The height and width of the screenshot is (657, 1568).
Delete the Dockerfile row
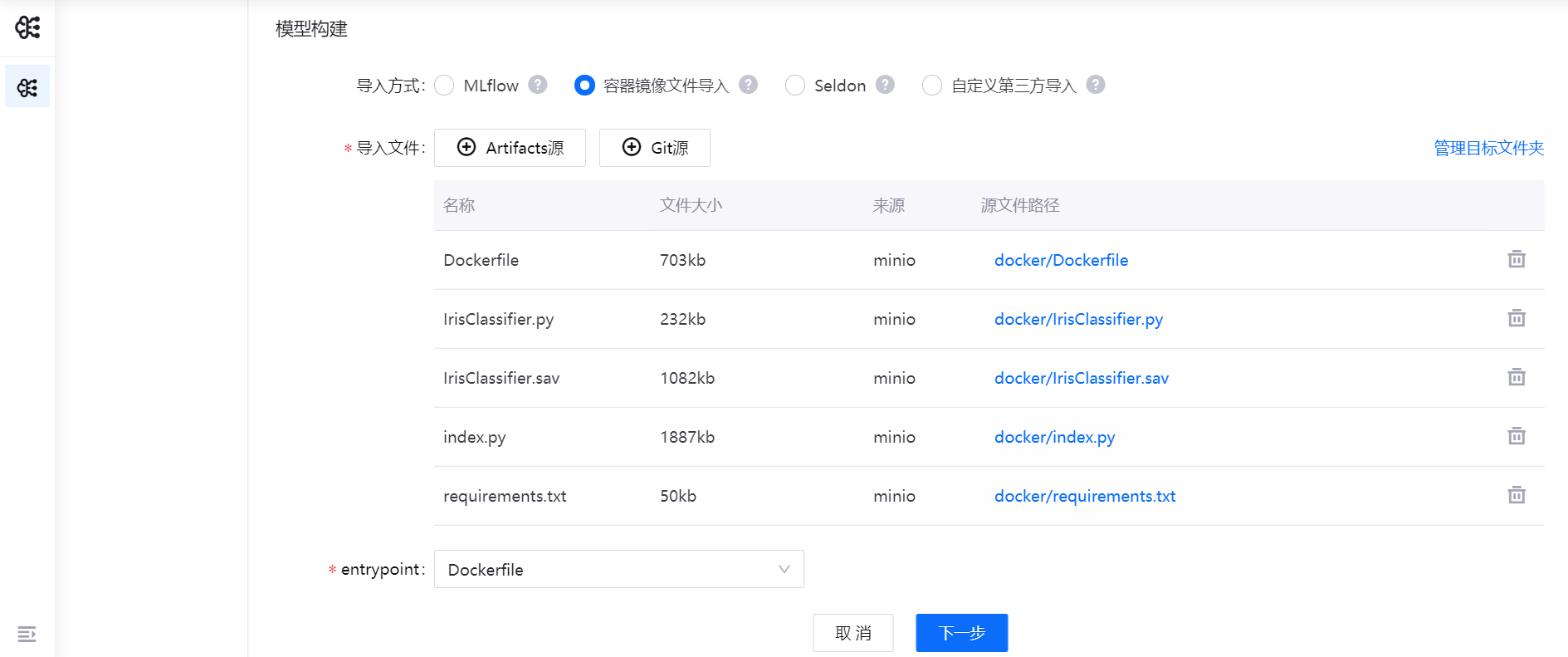pyautogui.click(x=1517, y=259)
